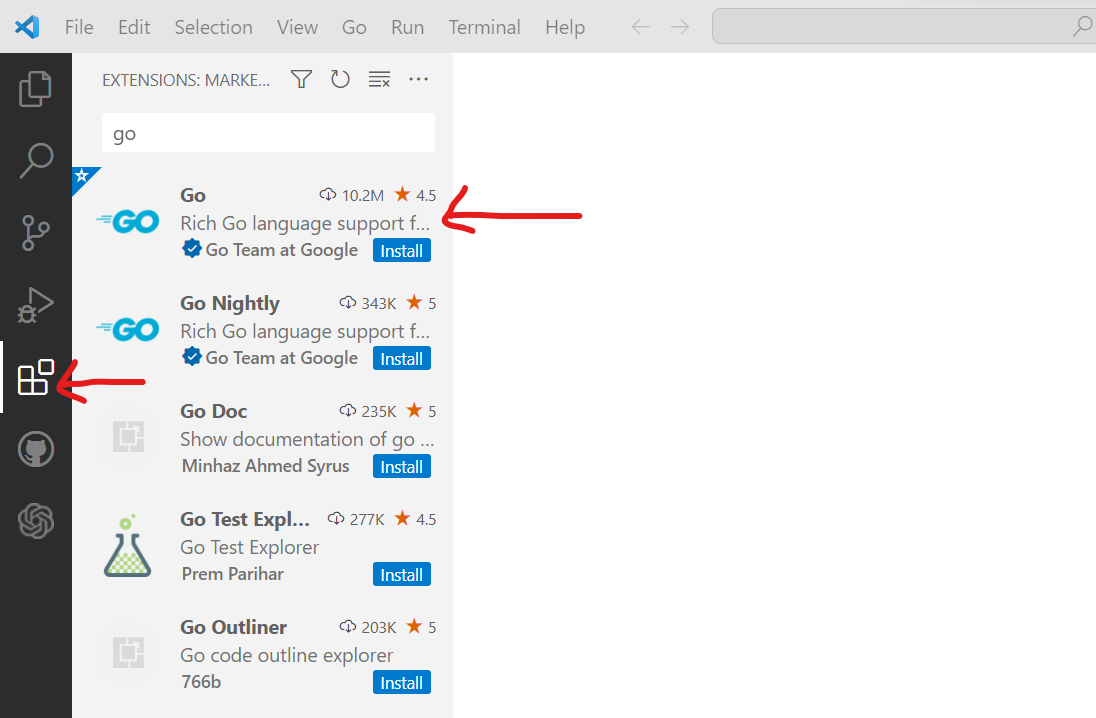Open the Terminal menu
This screenshot has width=1096, height=718.
[x=484, y=27]
